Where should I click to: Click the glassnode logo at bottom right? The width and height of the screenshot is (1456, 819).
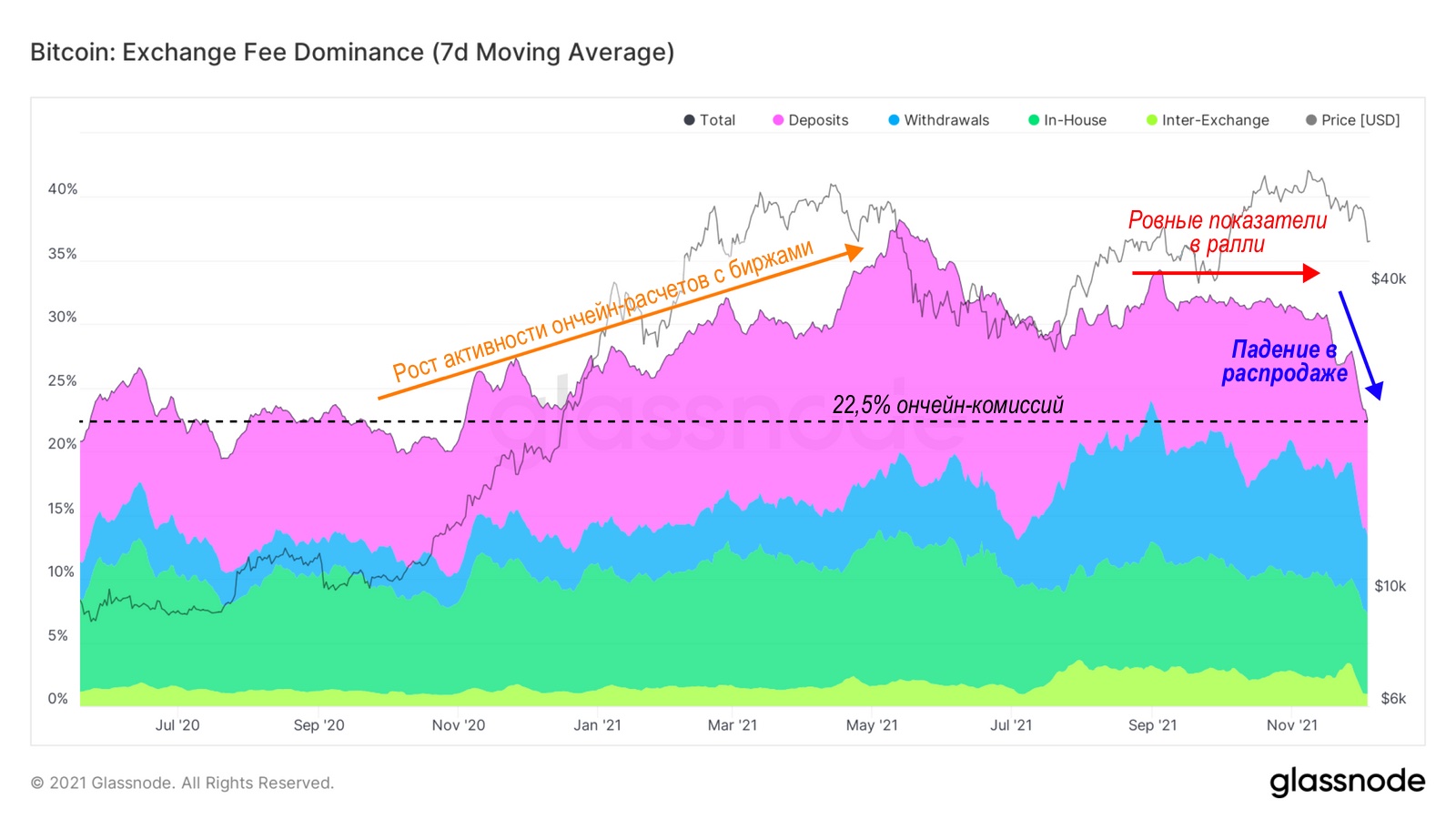[1347, 782]
